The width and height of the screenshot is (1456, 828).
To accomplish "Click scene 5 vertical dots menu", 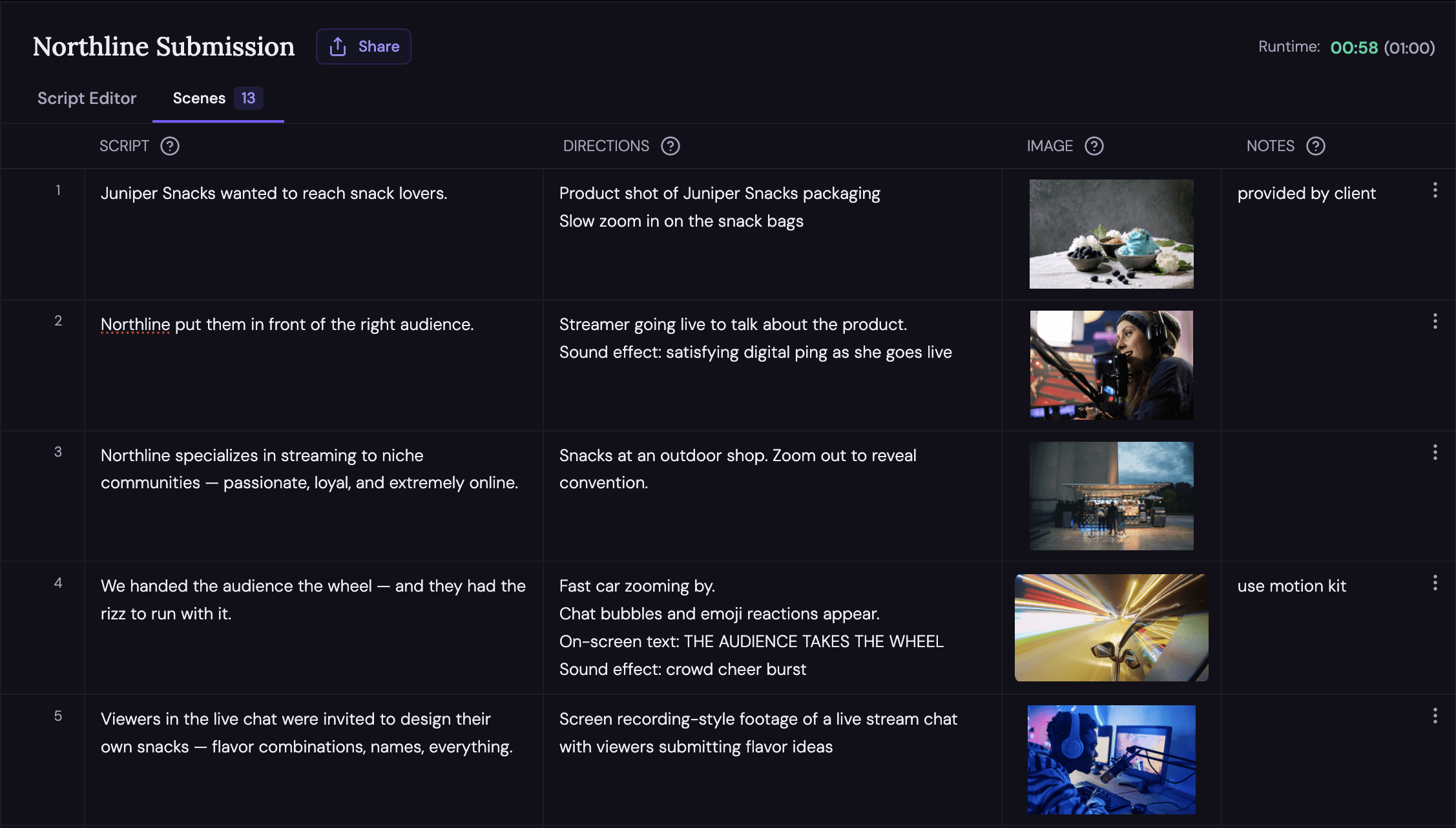I will coord(1435,716).
